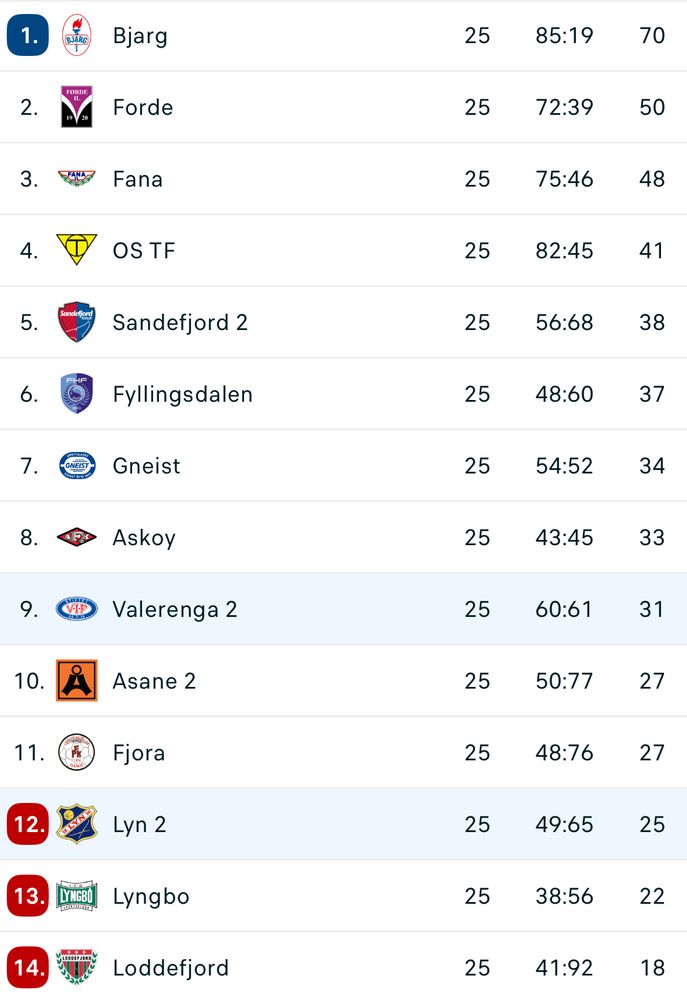Select the Fyllingsdalen purple crest
The width and height of the screenshot is (687, 1000).
[x=77, y=393]
